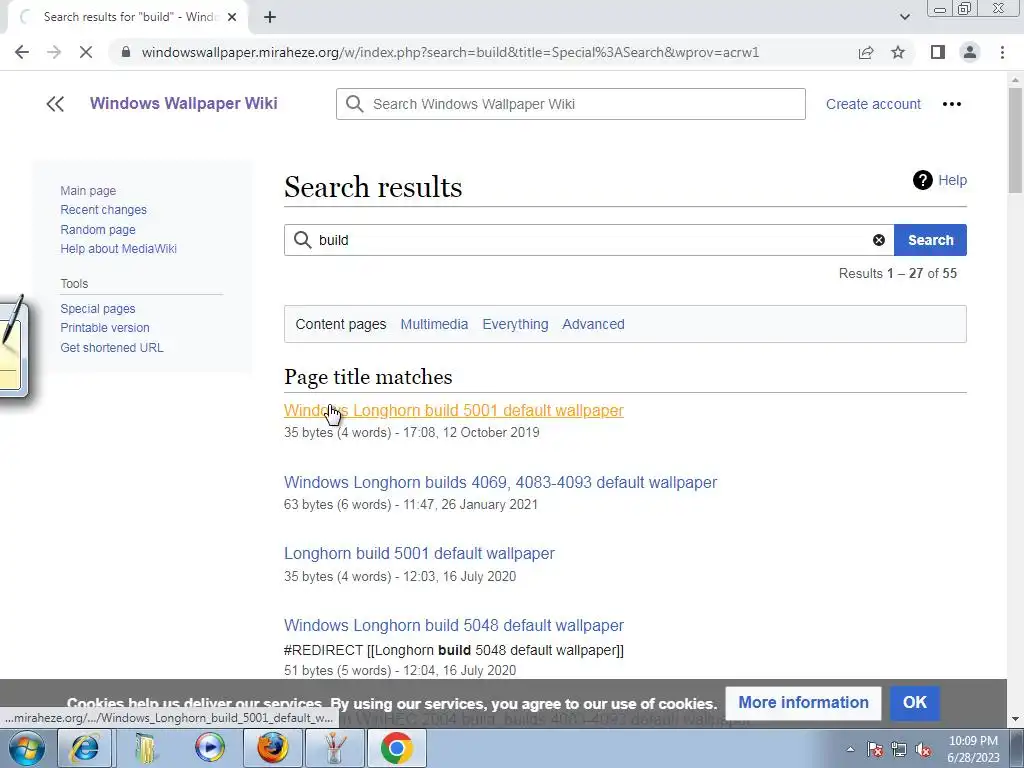Viewport: 1024px width, 768px height.
Task: Click the browser forward arrow
Action: 54,52
